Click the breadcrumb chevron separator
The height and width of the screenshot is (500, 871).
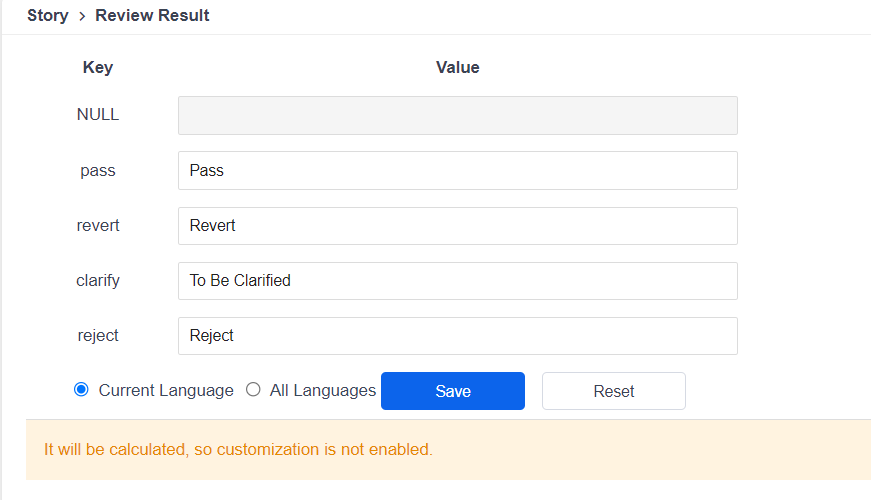[82, 16]
